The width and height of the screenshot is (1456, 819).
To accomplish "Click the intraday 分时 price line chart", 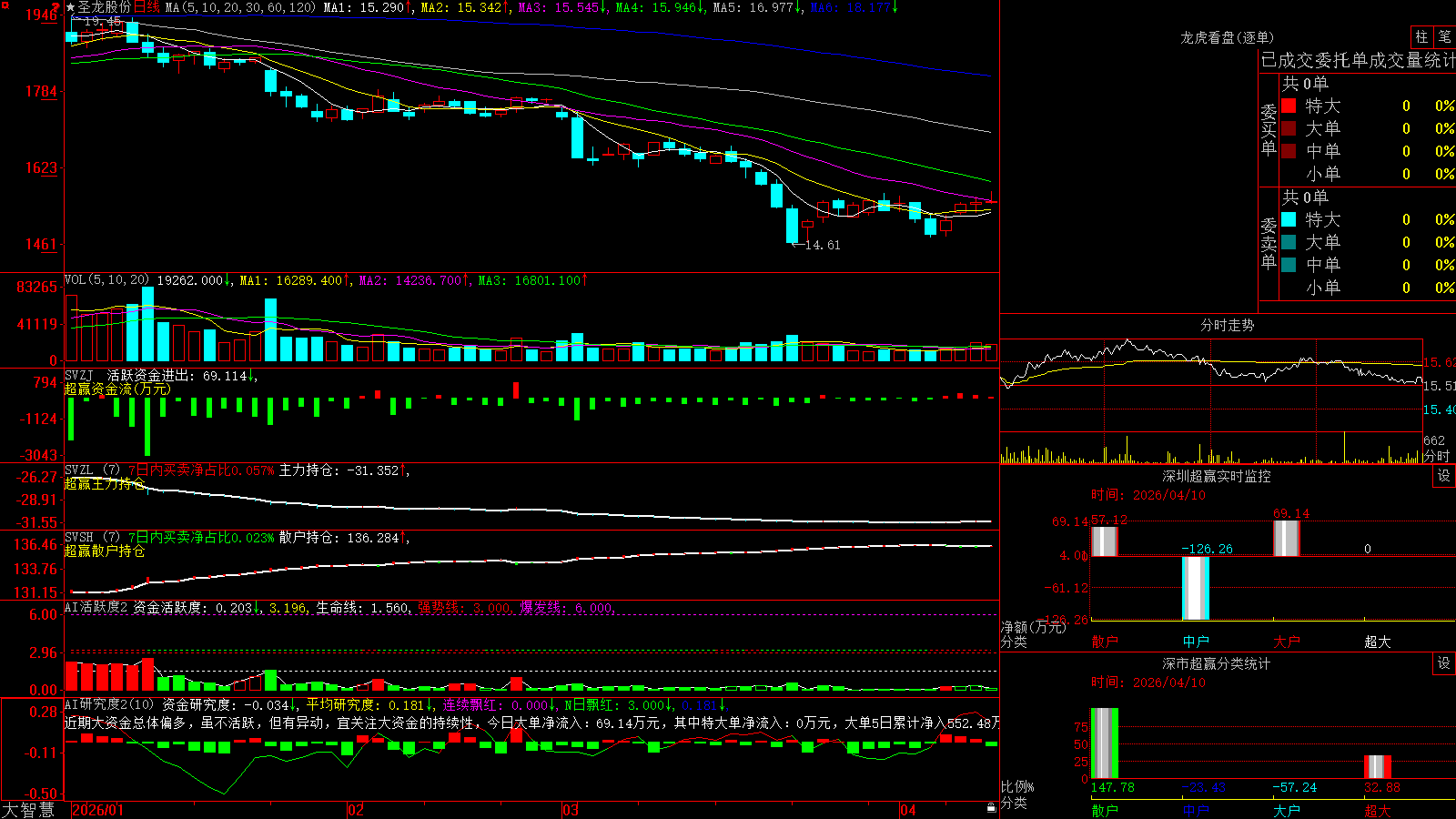I will click(x=1211, y=384).
